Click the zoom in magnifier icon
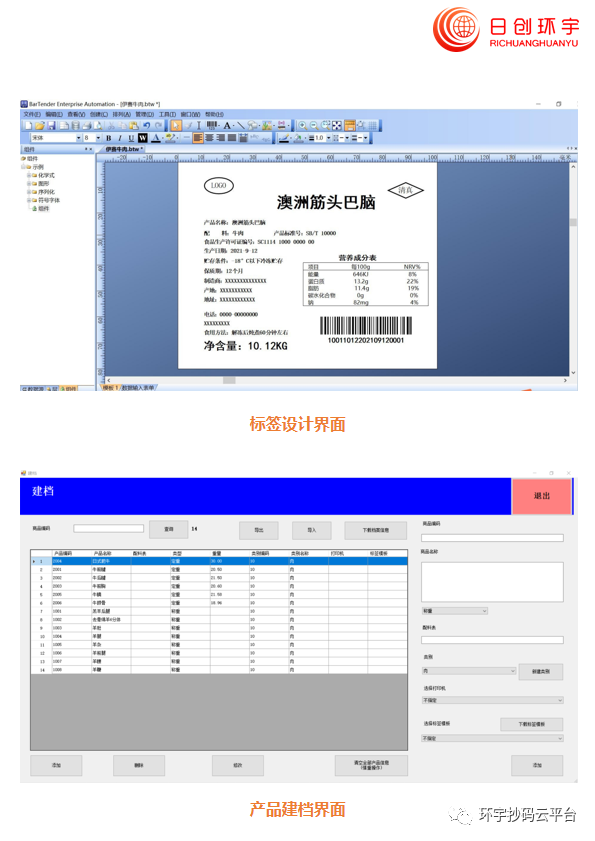This screenshot has height=841, width=595. 303,126
